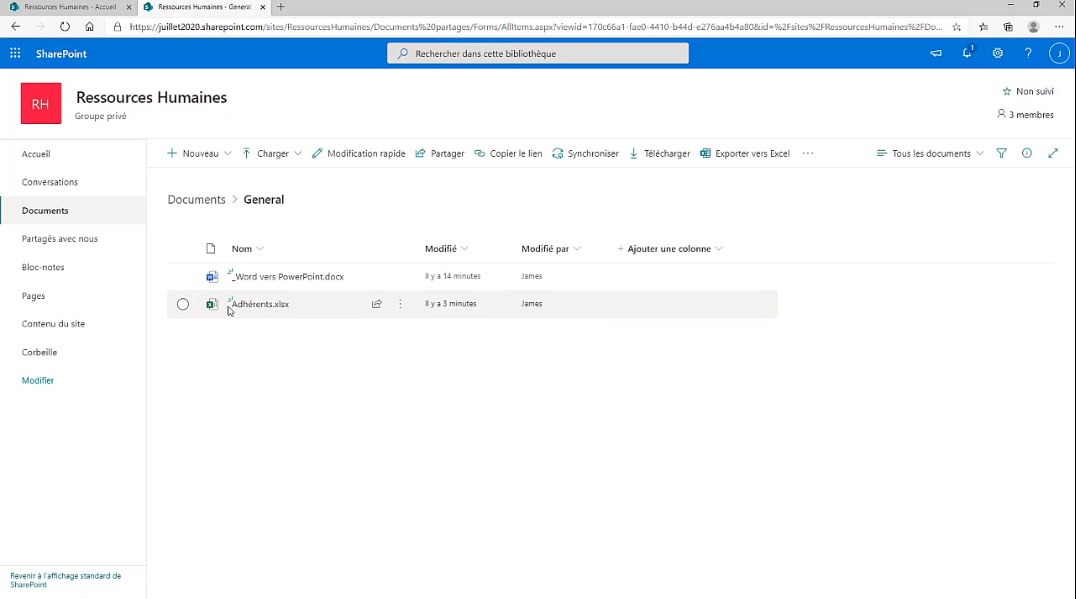Viewport: 1076px width, 599px height.
Task: Click the Non suivi star icon
Action: pos(1007,91)
